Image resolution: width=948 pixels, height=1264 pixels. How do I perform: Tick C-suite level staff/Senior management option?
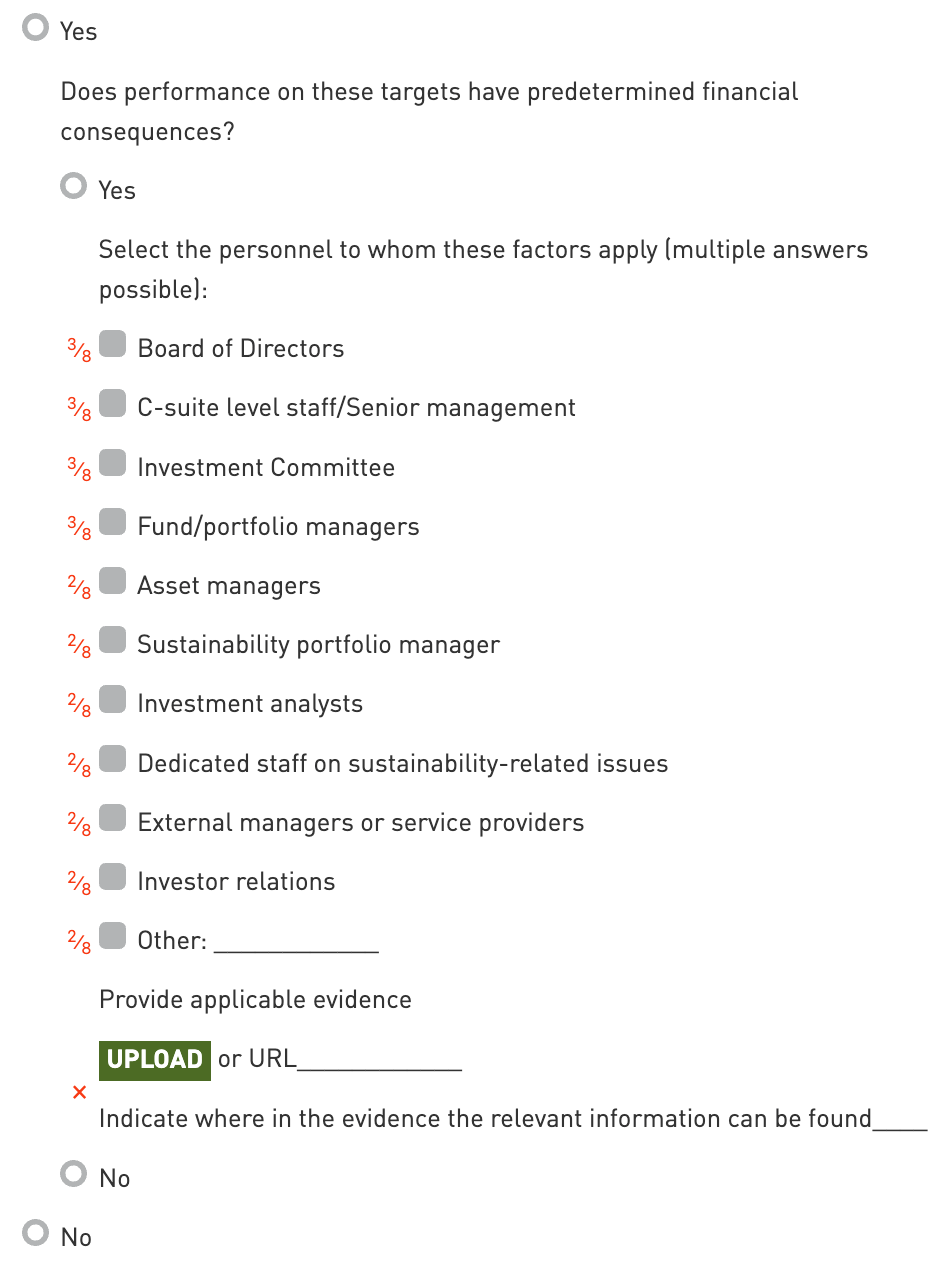click(x=113, y=405)
